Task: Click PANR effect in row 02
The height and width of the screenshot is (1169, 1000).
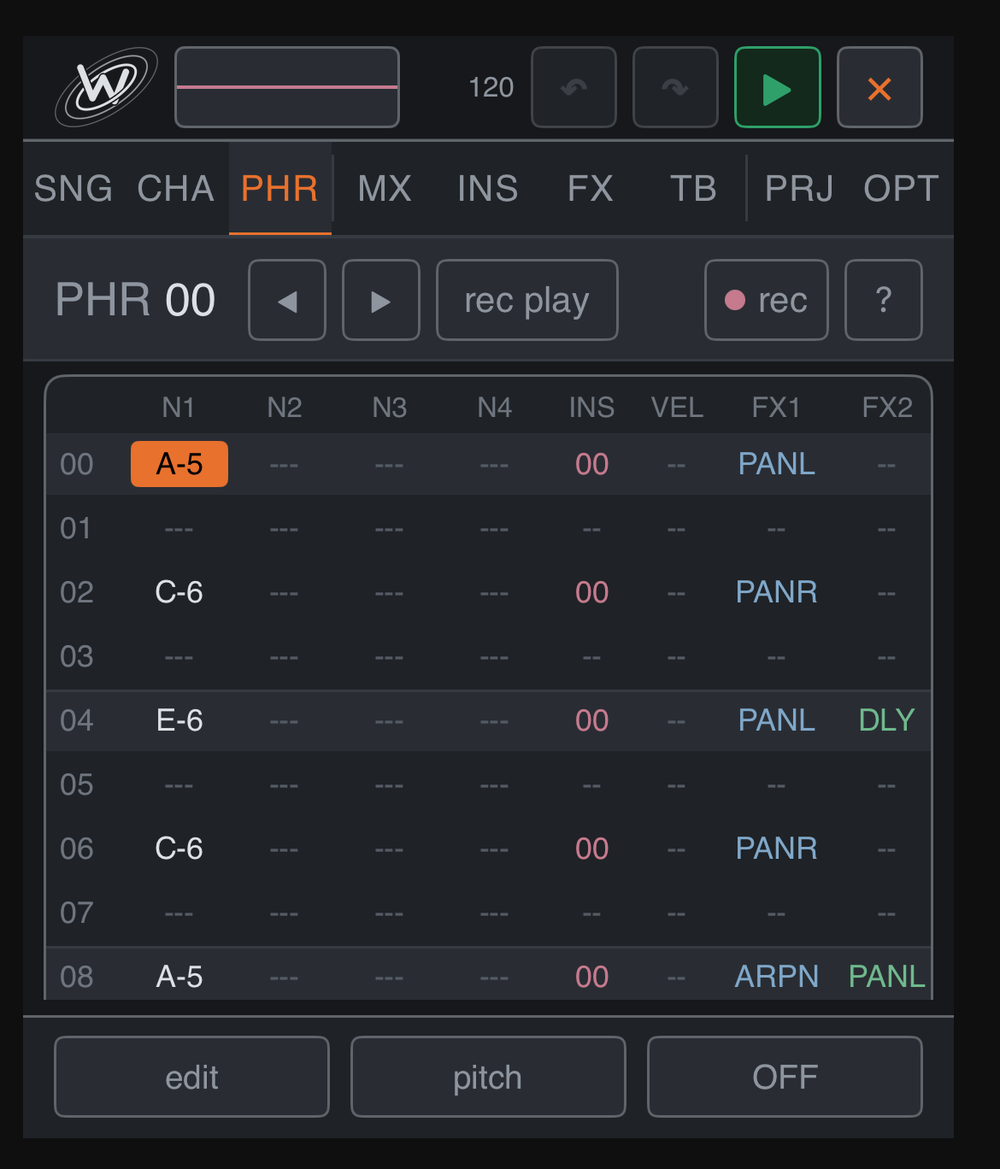Action: 776,592
